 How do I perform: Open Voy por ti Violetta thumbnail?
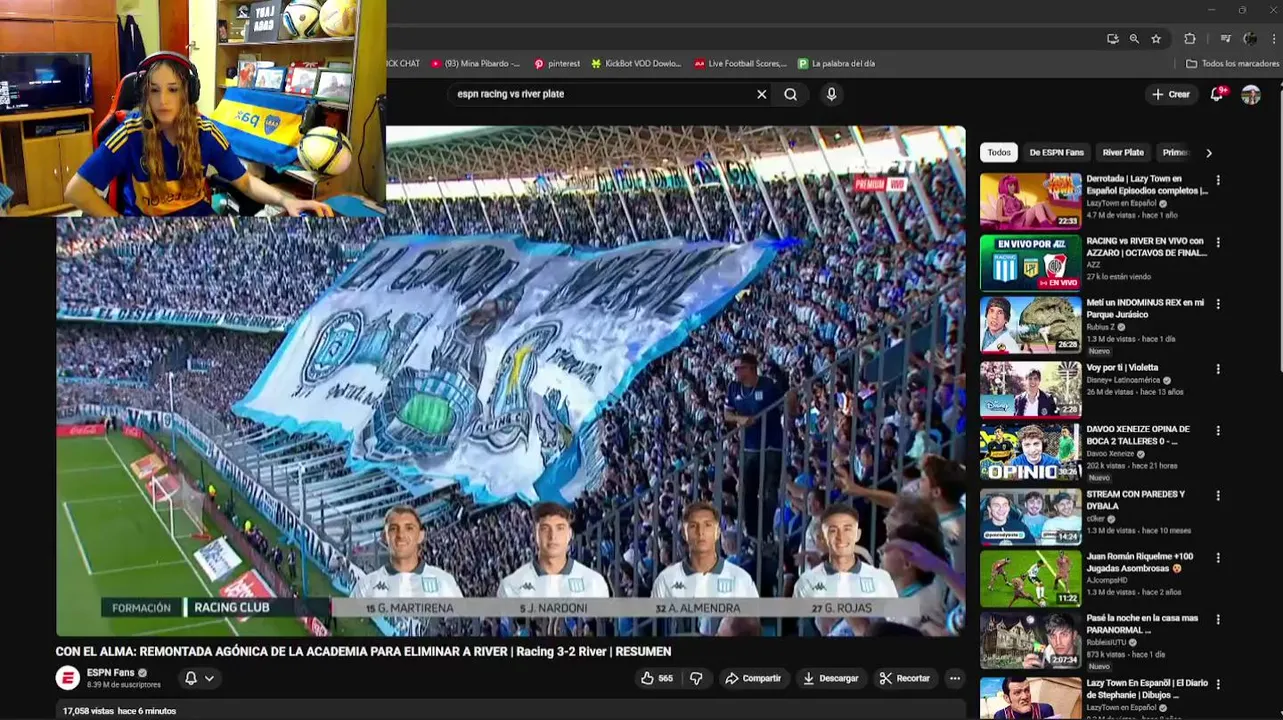(x=1030, y=389)
